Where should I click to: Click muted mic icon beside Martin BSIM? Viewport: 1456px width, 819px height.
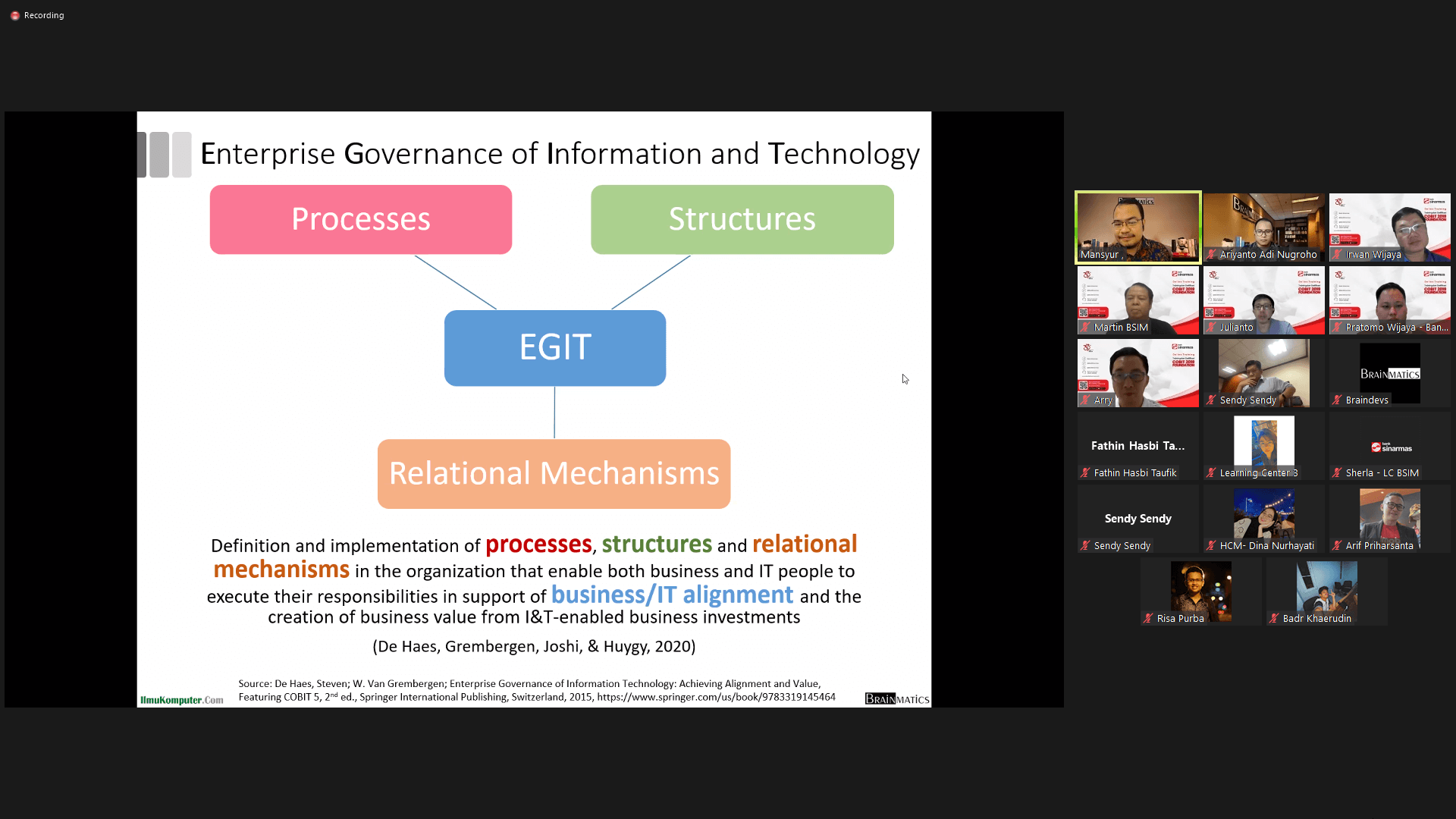tap(1085, 328)
